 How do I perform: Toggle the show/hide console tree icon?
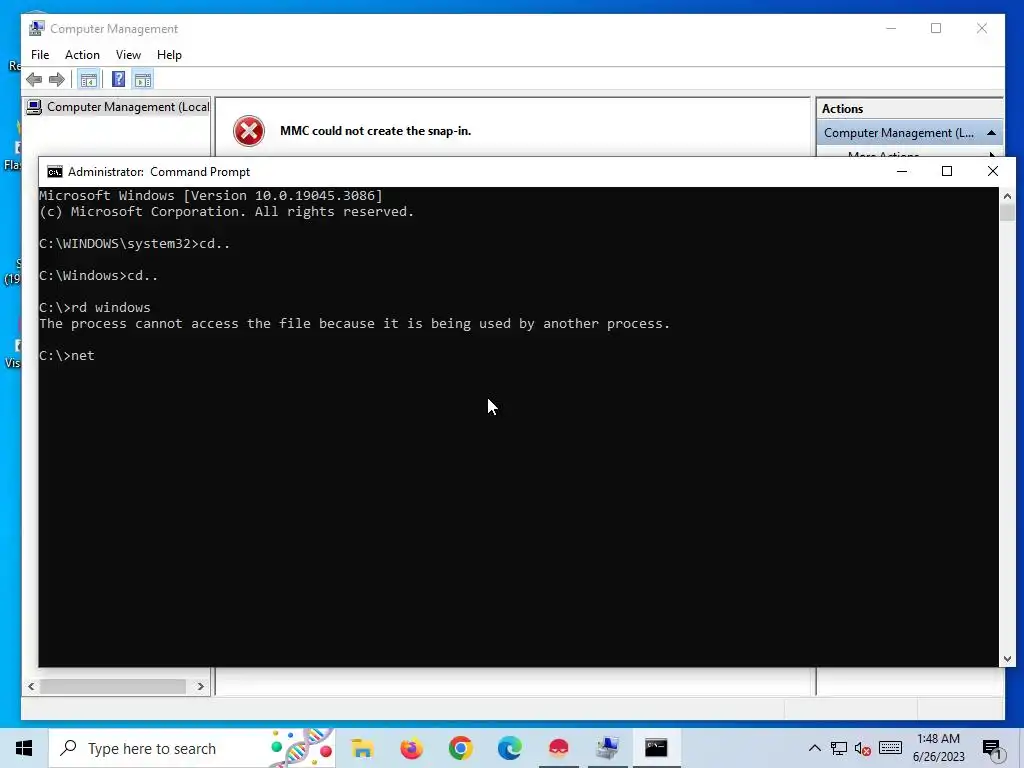[88, 80]
